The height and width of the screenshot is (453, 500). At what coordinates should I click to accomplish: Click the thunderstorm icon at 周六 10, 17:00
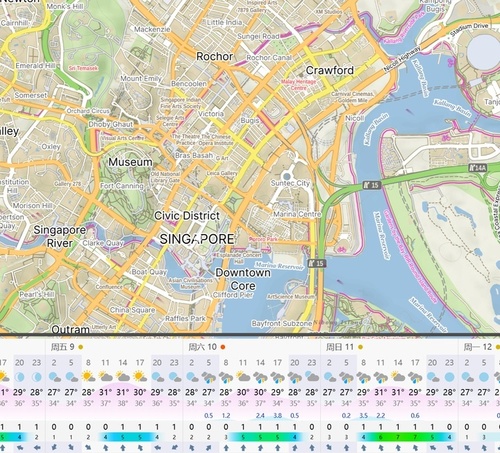tap(277, 377)
